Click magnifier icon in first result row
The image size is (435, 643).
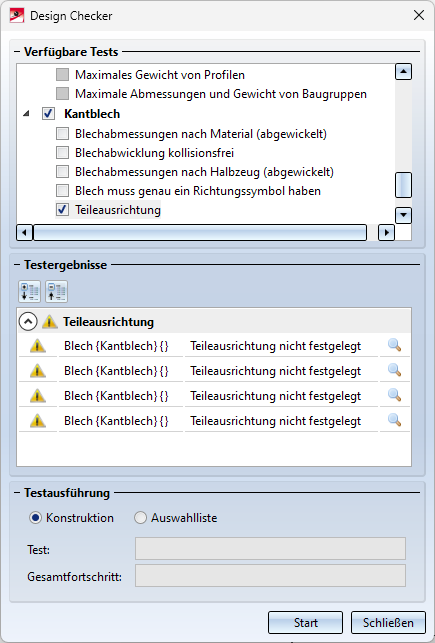coord(394,345)
